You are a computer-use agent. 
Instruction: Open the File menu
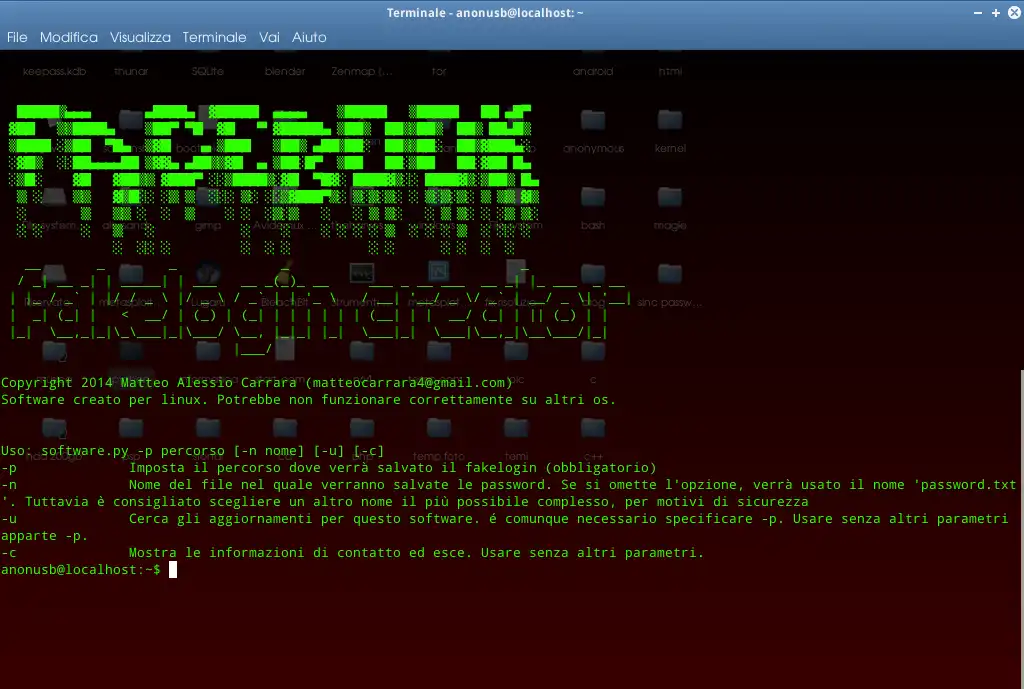point(17,37)
